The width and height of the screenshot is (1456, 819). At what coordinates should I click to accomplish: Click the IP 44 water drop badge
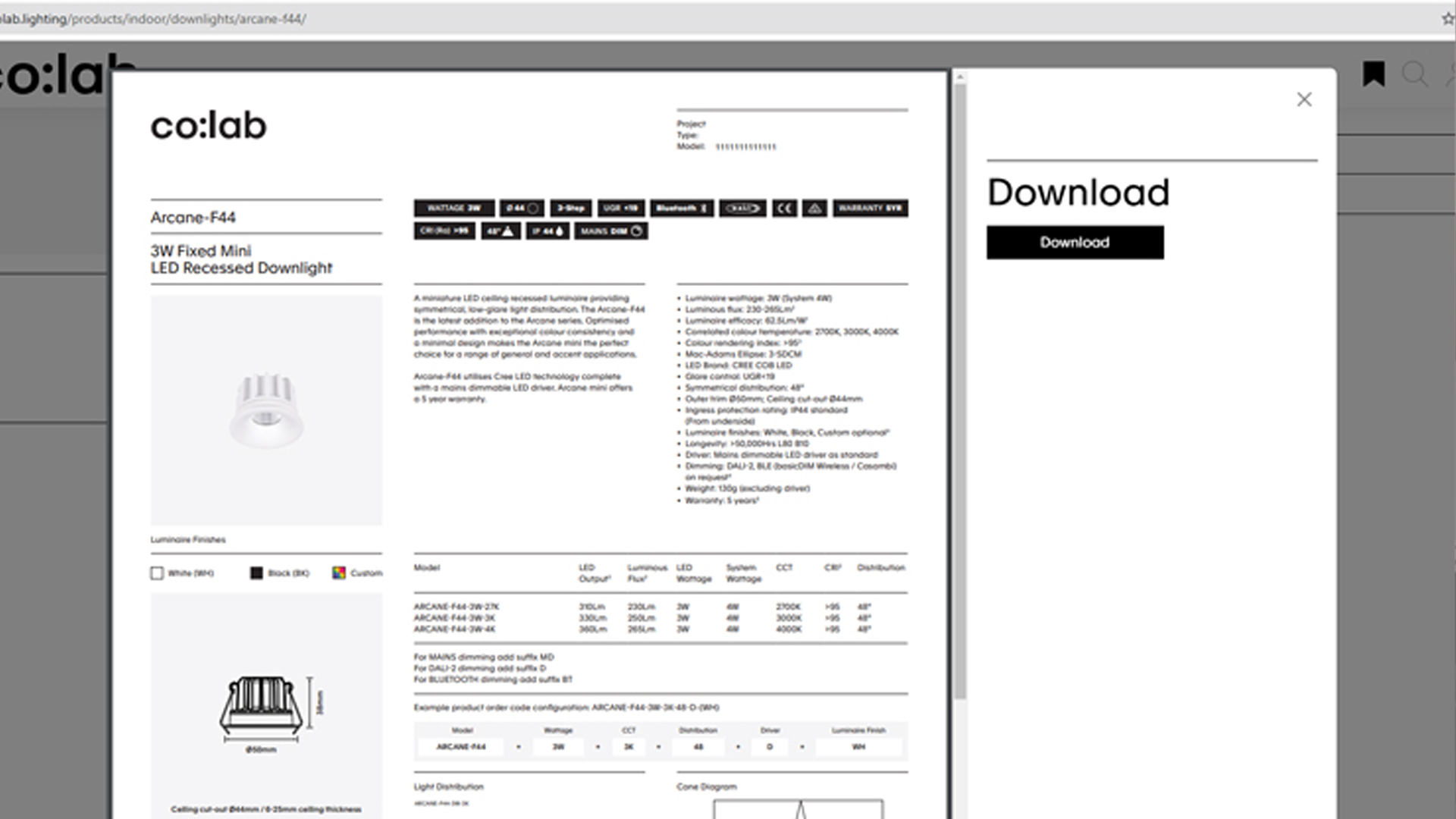(548, 231)
